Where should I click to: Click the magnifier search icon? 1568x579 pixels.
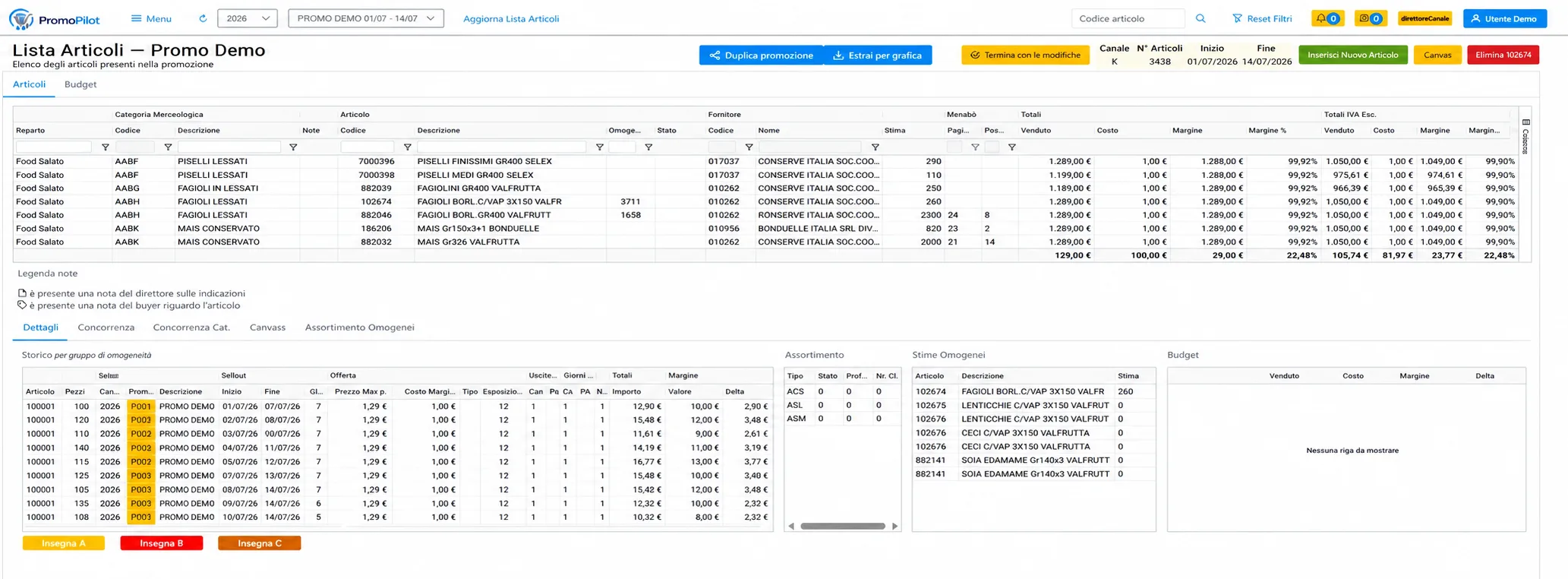click(x=1200, y=18)
